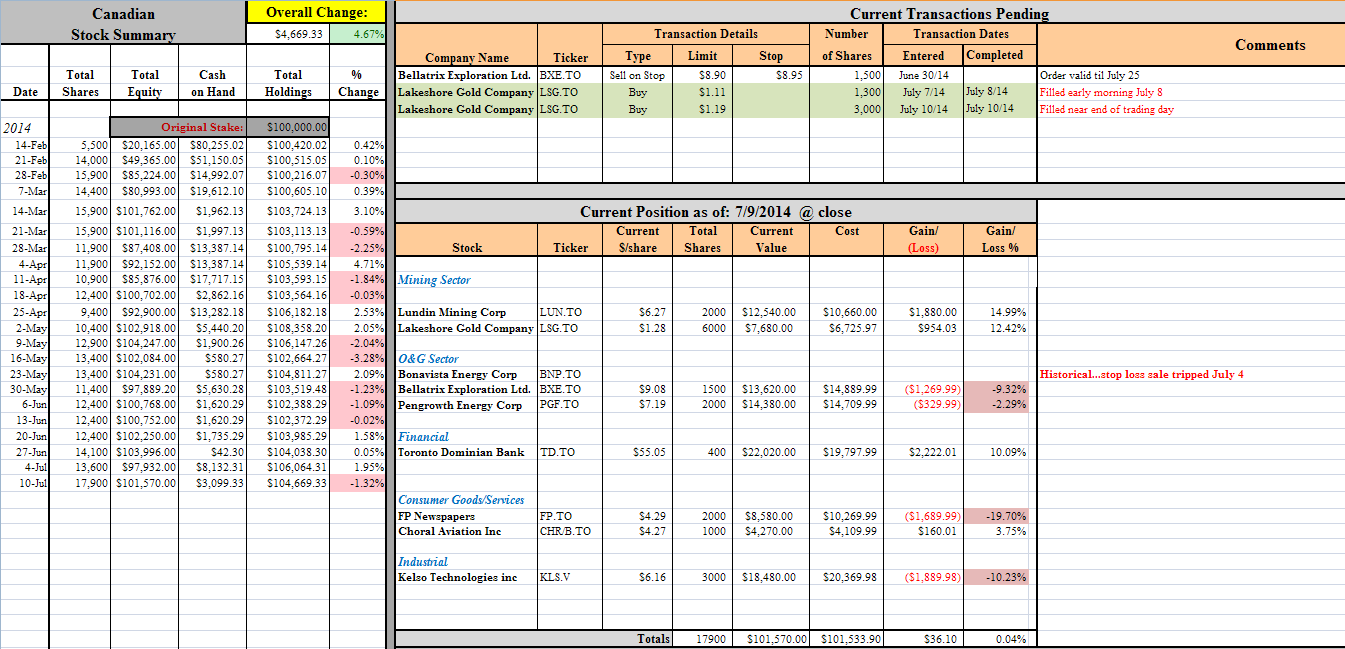Viewport: 1345px width, 649px height.
Task: Select the ($1,889.98) loss cell
Action: click(923, 577)
